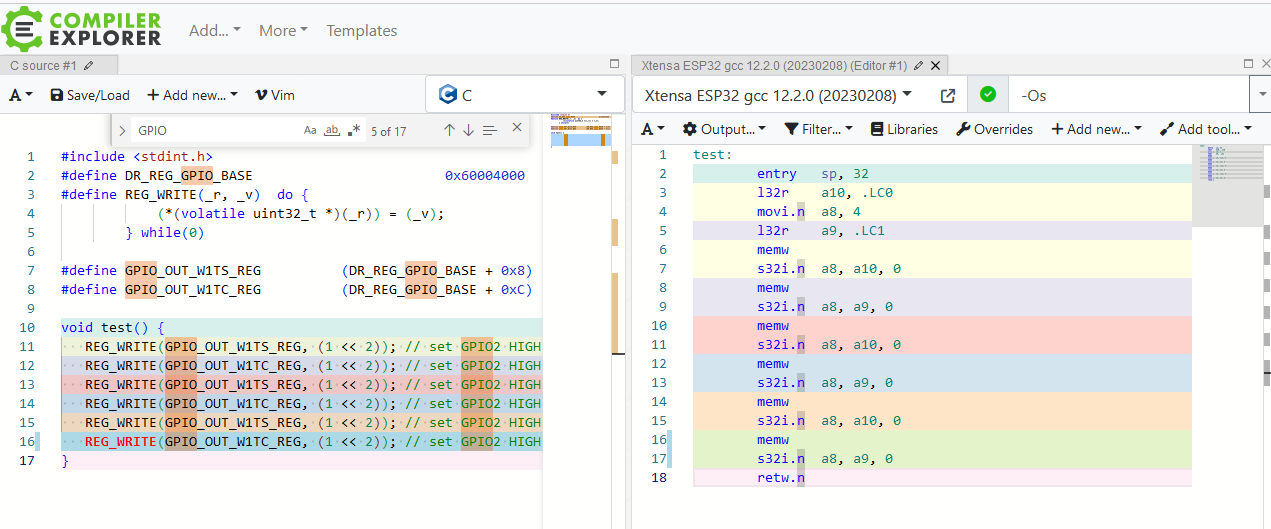Go to previous search match
Viewport: 1271px width, 529px height.
[449, 130]
